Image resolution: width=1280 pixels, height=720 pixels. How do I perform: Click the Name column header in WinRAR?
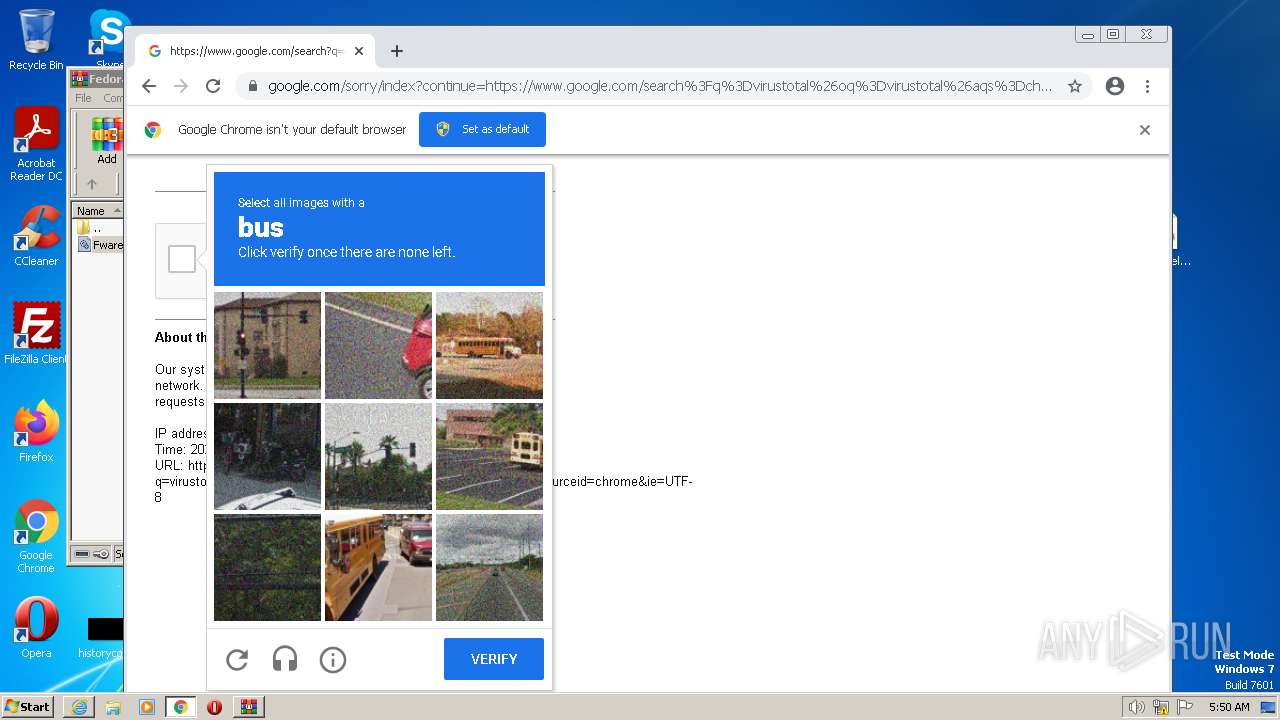[97, 210]
